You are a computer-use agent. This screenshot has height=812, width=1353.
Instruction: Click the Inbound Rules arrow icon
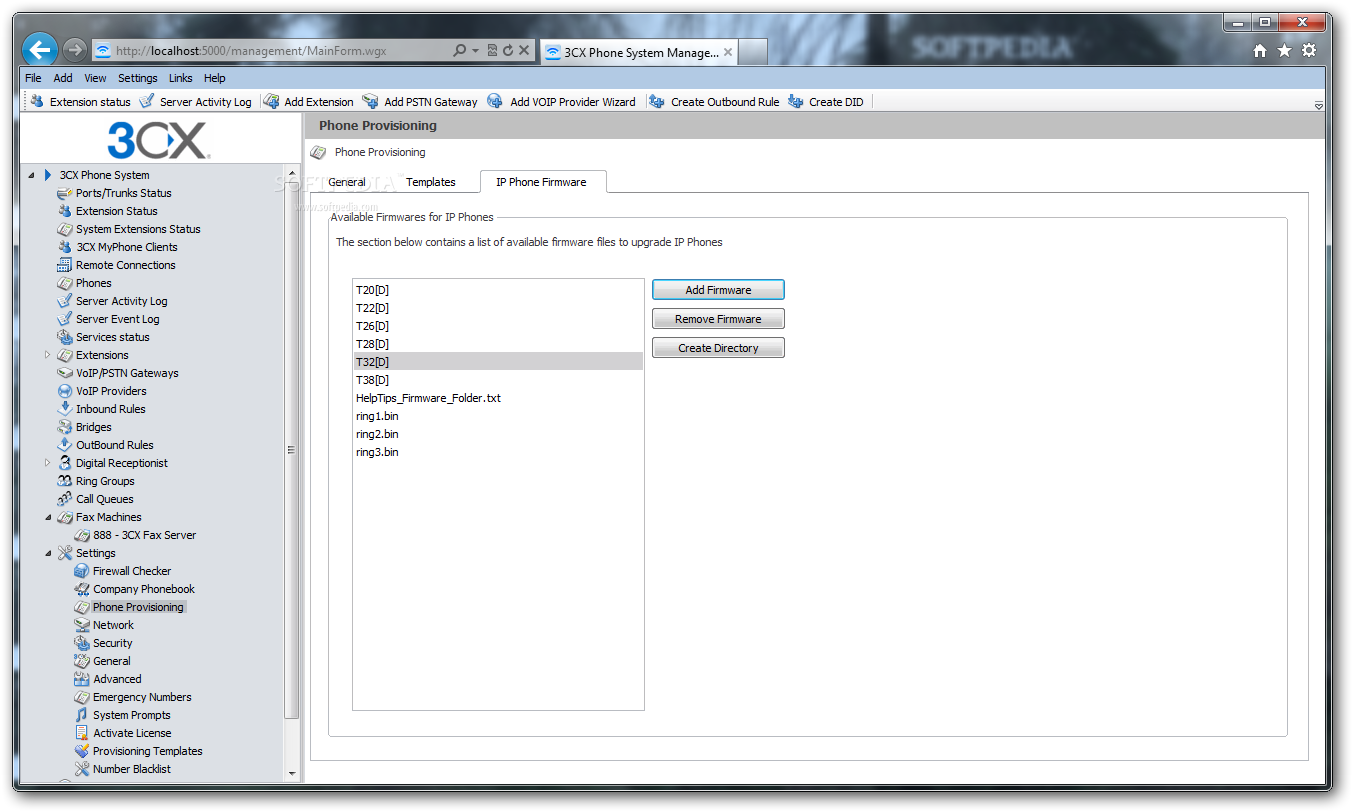click(x=65, y=409)
